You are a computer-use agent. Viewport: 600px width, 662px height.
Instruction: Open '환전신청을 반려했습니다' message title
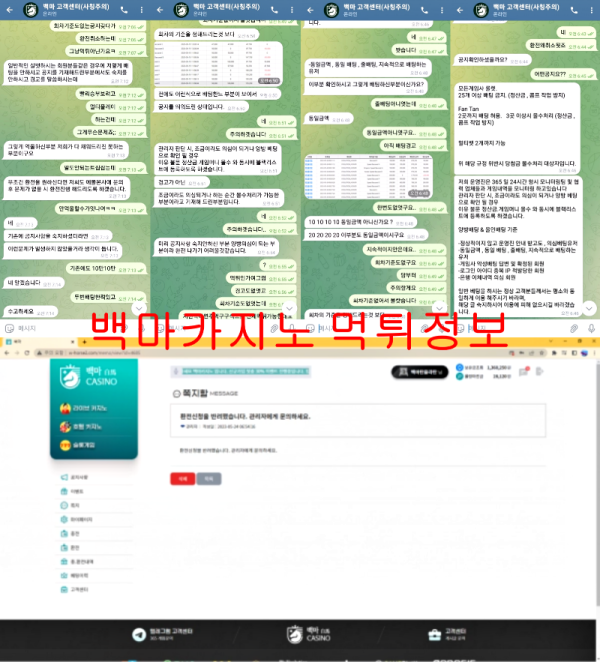(x=245, y=416)
